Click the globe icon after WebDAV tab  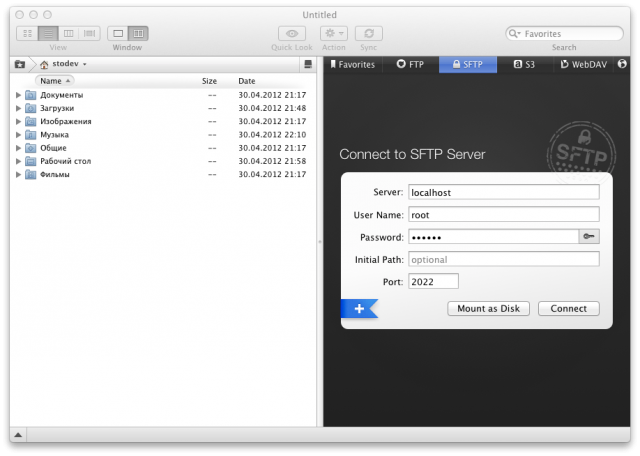(x=622, y=64)
